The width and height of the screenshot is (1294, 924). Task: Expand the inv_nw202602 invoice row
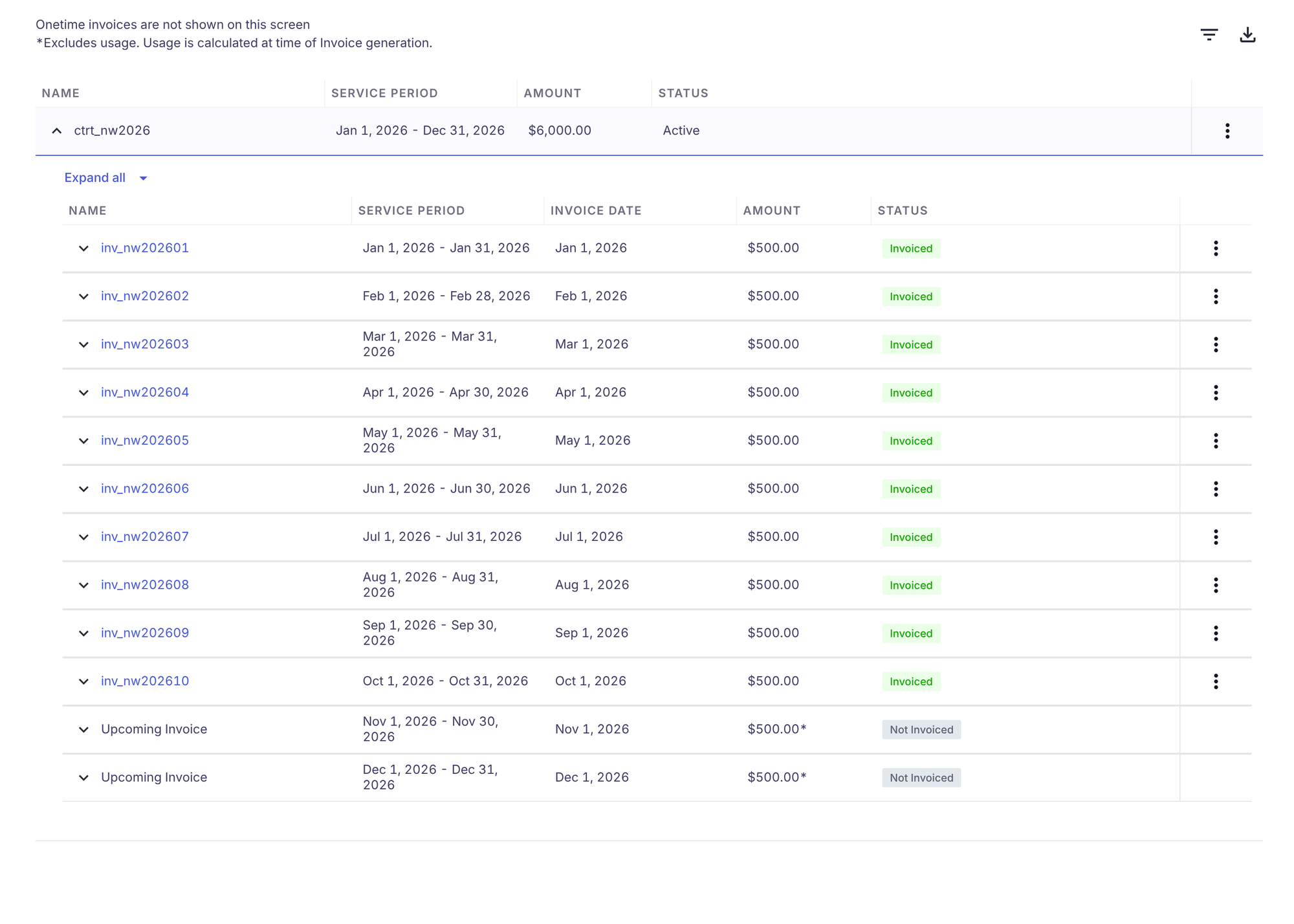83,296
